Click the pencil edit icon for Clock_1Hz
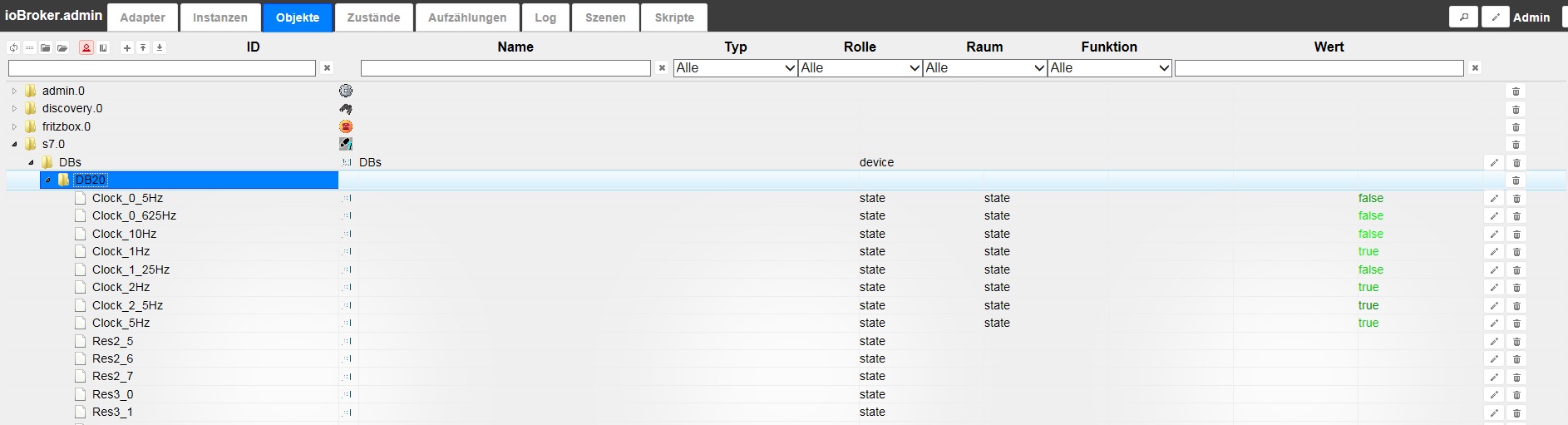The image size is (1568, 425). pyautogui.click(x=1494, y=252)
